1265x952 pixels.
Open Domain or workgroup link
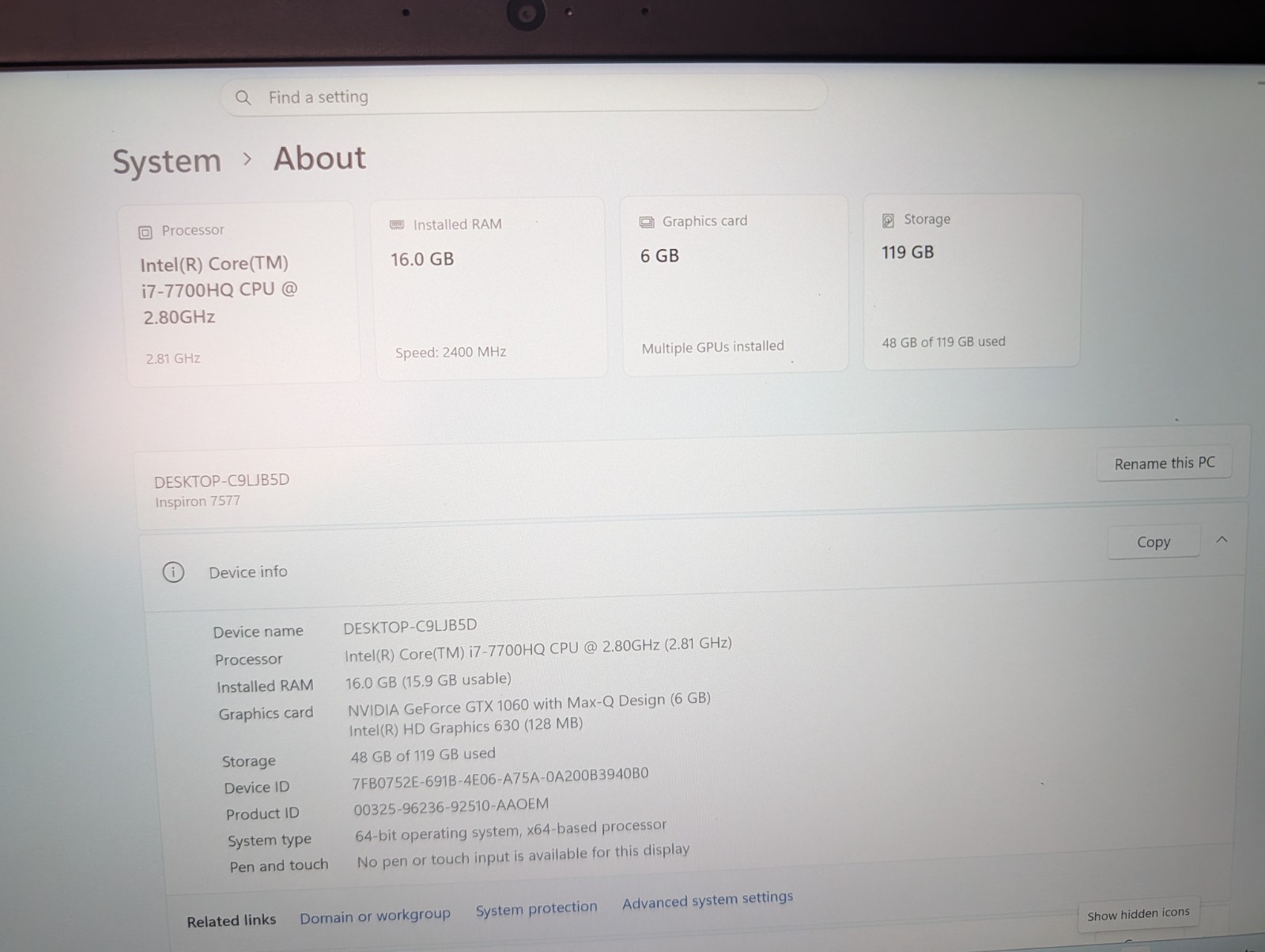[375, 916]
